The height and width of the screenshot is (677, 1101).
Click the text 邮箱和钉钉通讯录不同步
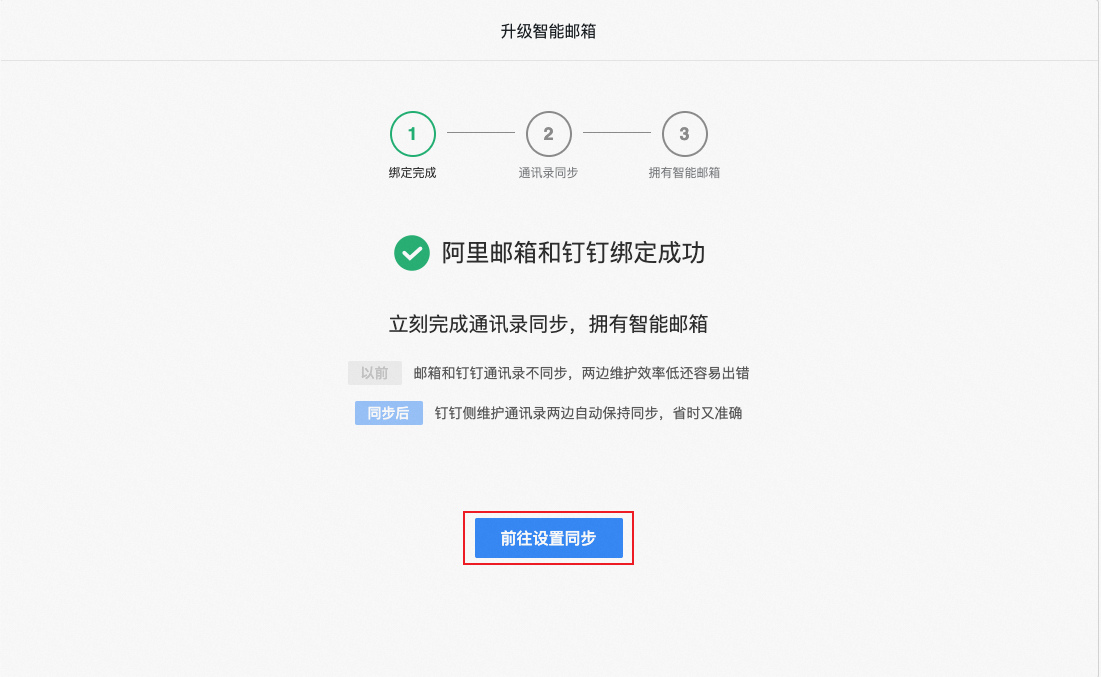coord(490,373)
